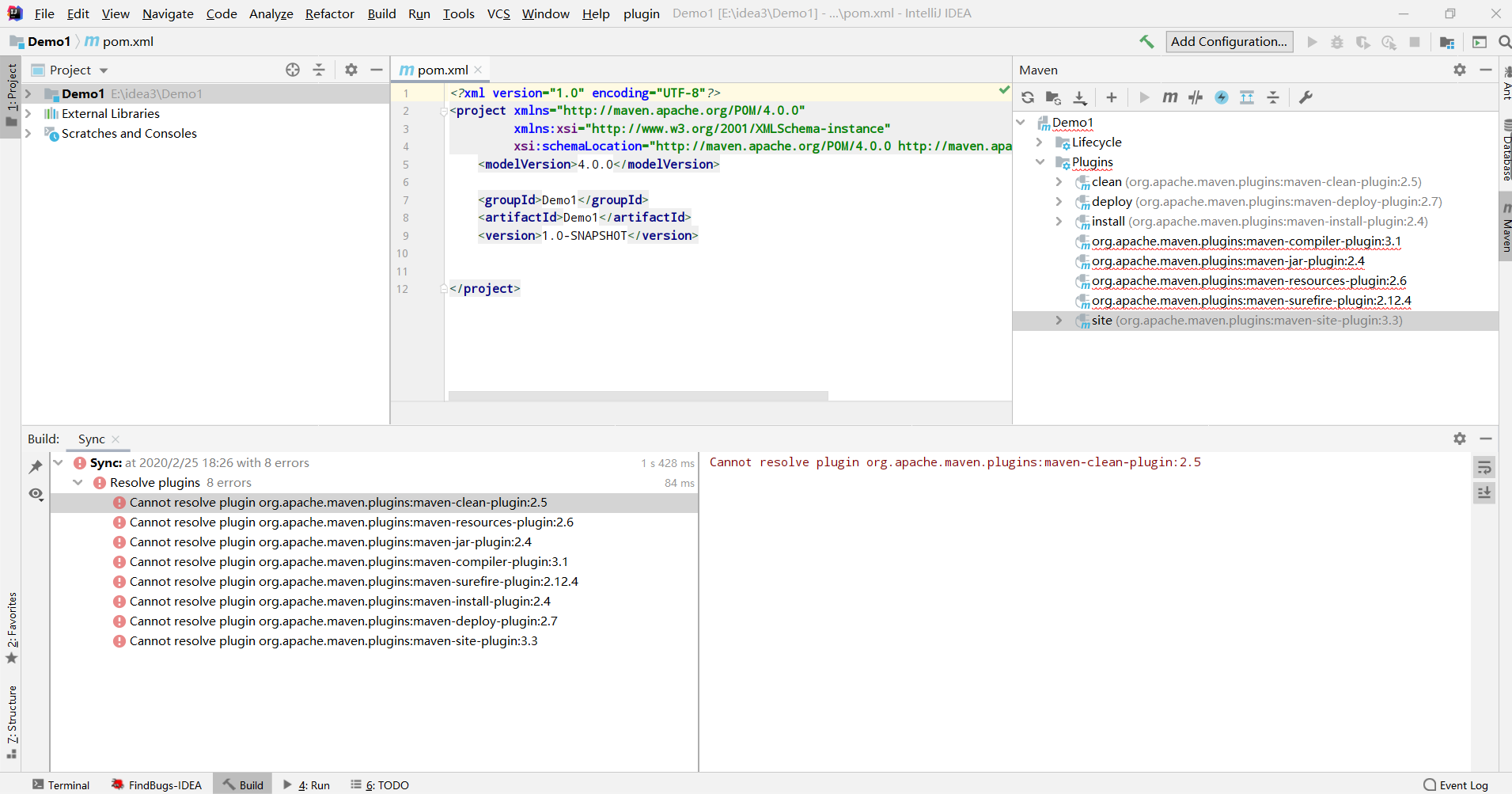Expand External Libraries node
Screen dimensions: 1512x794
click(x=28, y=113)
